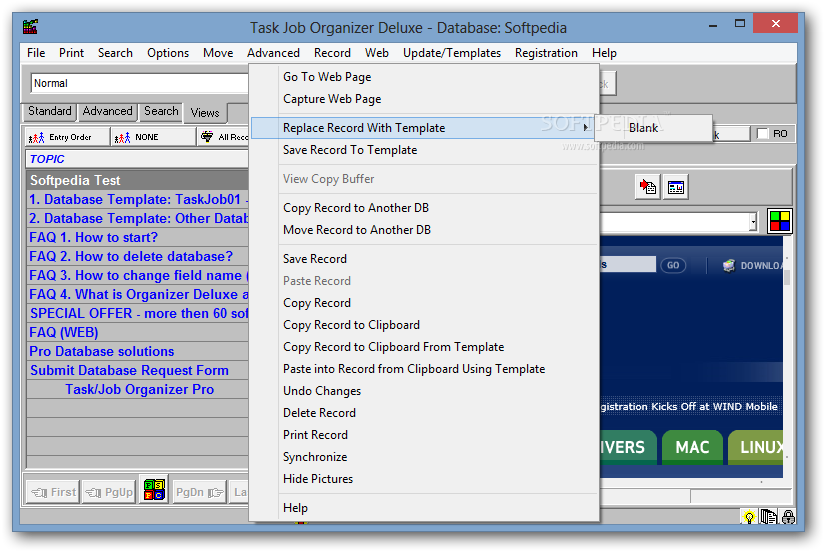
Task: Open the Registration menu
Action: click(x=546, y=53)
